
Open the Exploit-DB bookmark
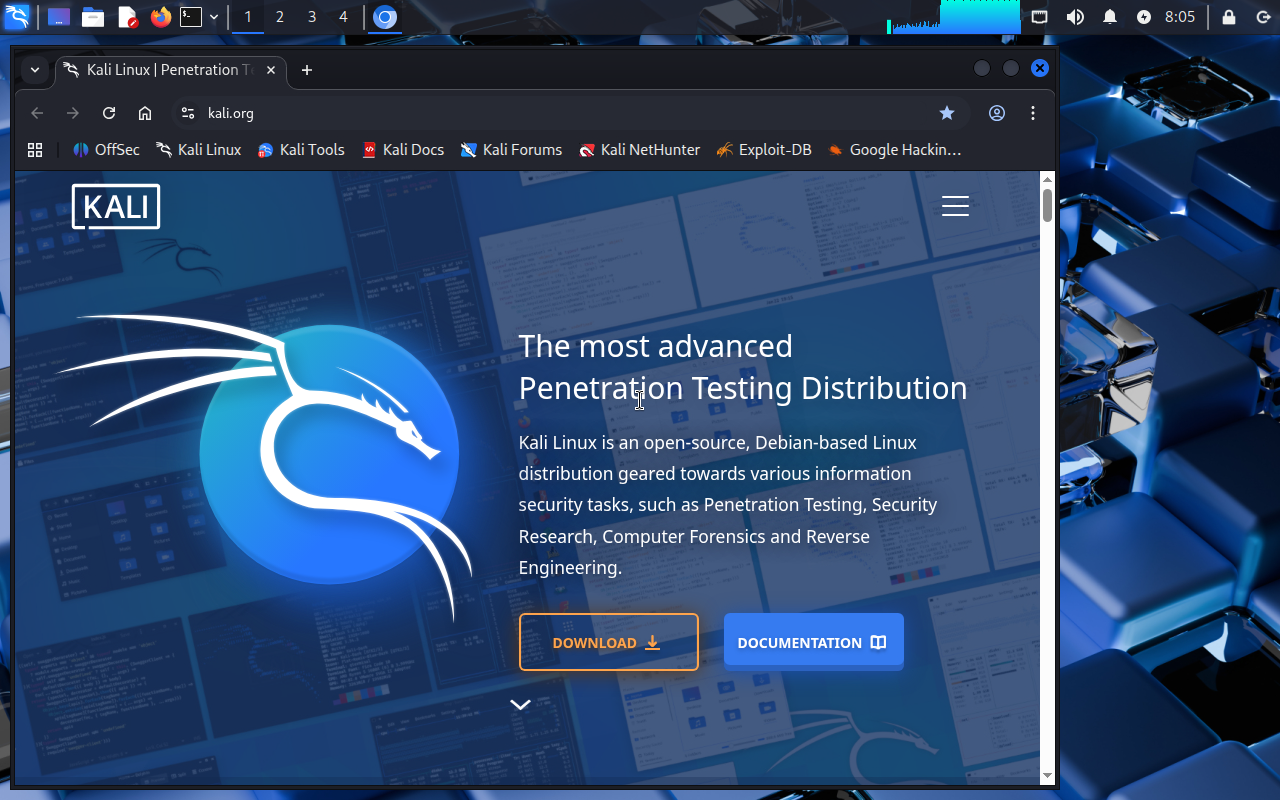point(764,150)
